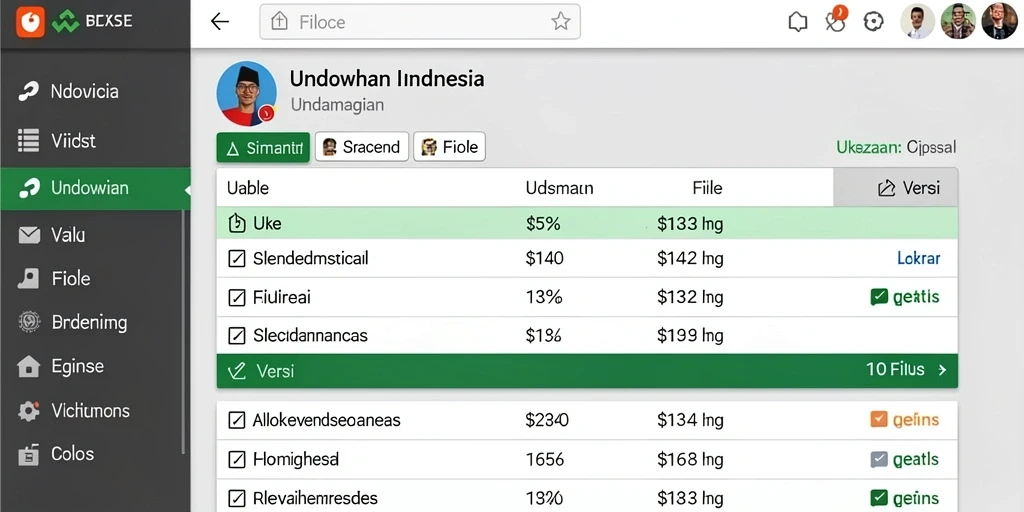The height and width of the screenshot is (512, 1024).
Task: Click $199 lng in Slecidannancas row
Action: coord(690,336)
